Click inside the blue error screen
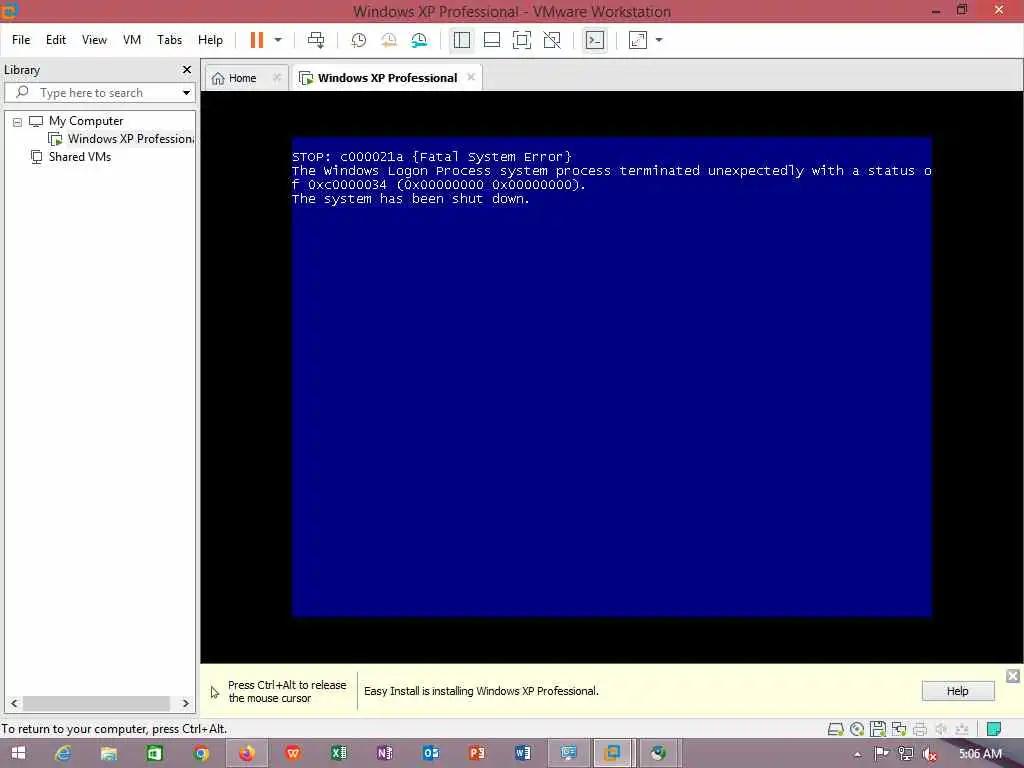The image size is (1024, 768). tap(611, 377)
